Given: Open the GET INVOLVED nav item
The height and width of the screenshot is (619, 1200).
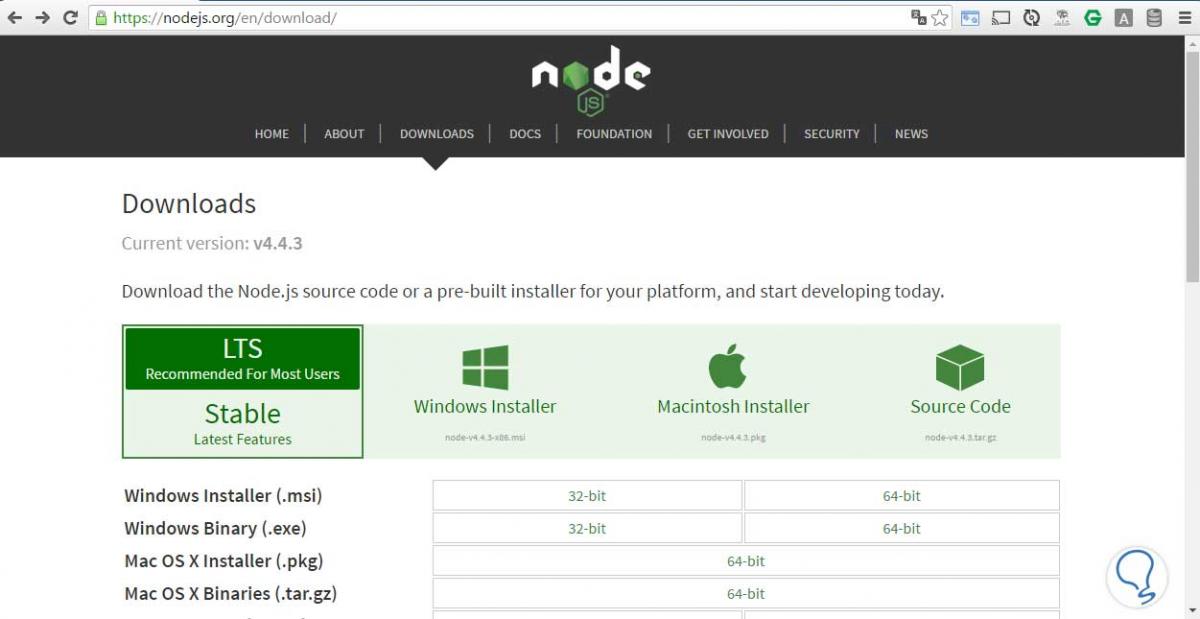Looking at the screenshot, I should click(728, 134).
